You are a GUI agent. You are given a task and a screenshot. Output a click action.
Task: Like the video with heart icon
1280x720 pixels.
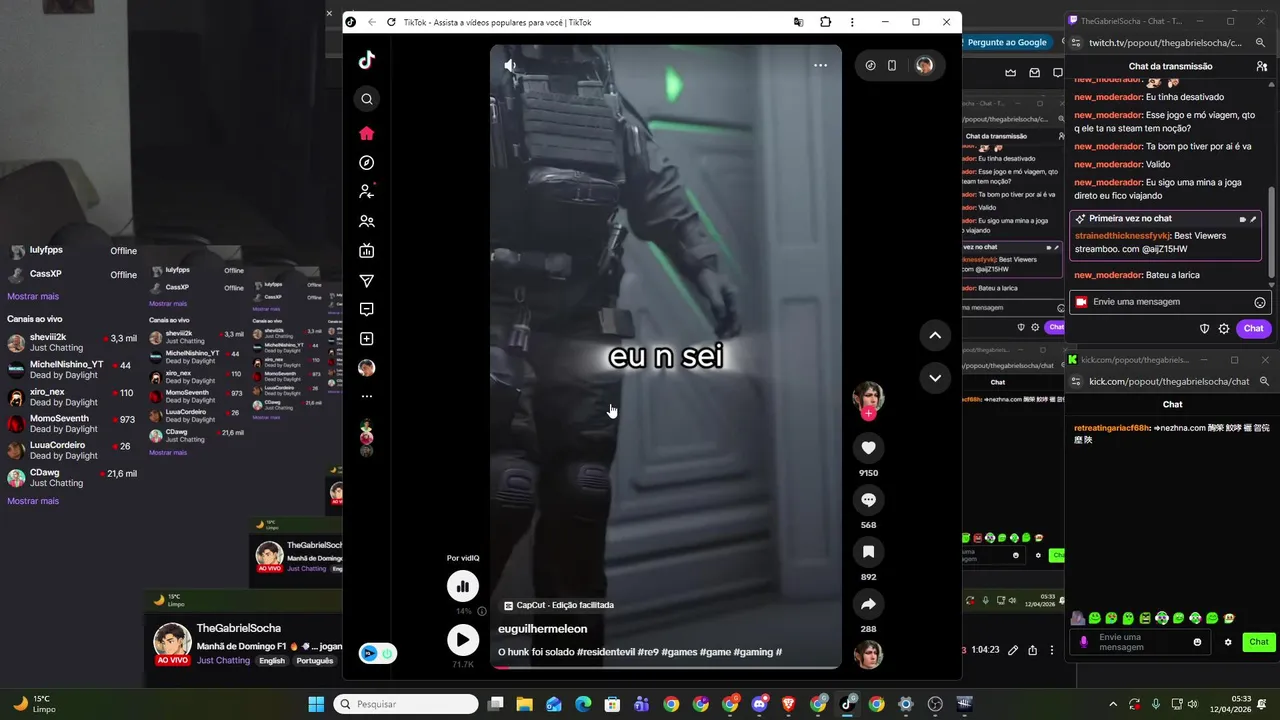(x=868, y=448)
